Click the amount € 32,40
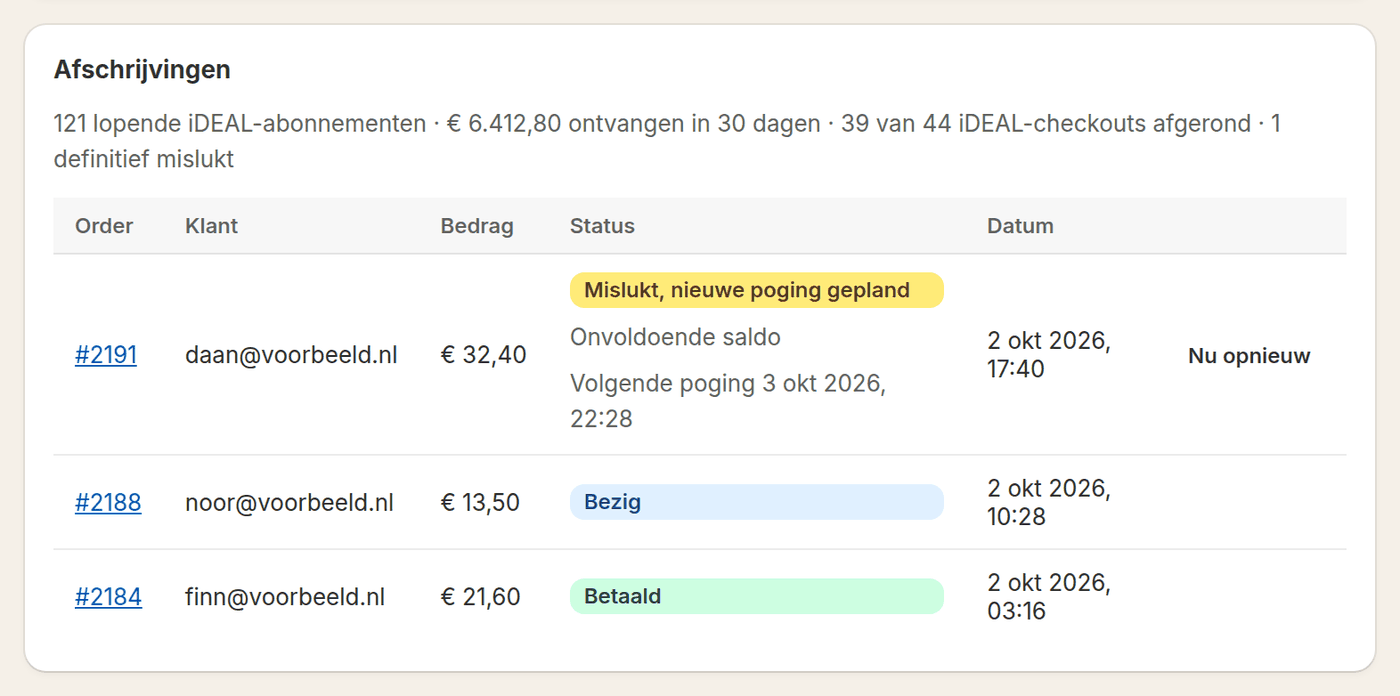 [x=483, y=355]
